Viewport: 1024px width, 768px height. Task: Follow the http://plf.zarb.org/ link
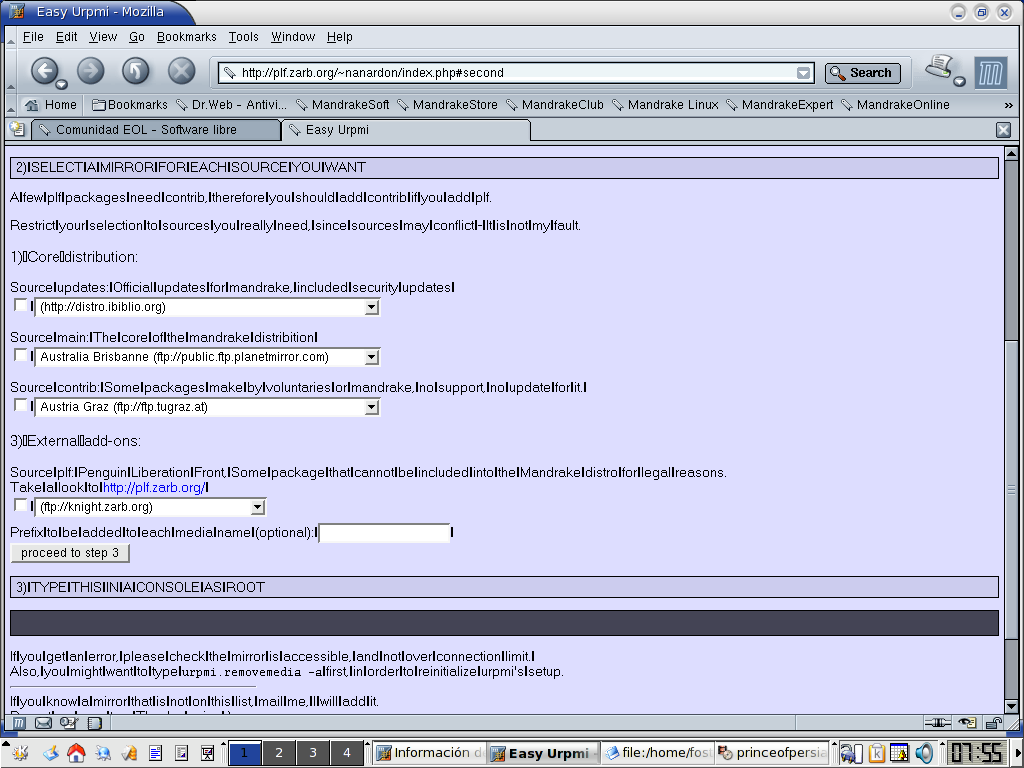coord(153,488)
